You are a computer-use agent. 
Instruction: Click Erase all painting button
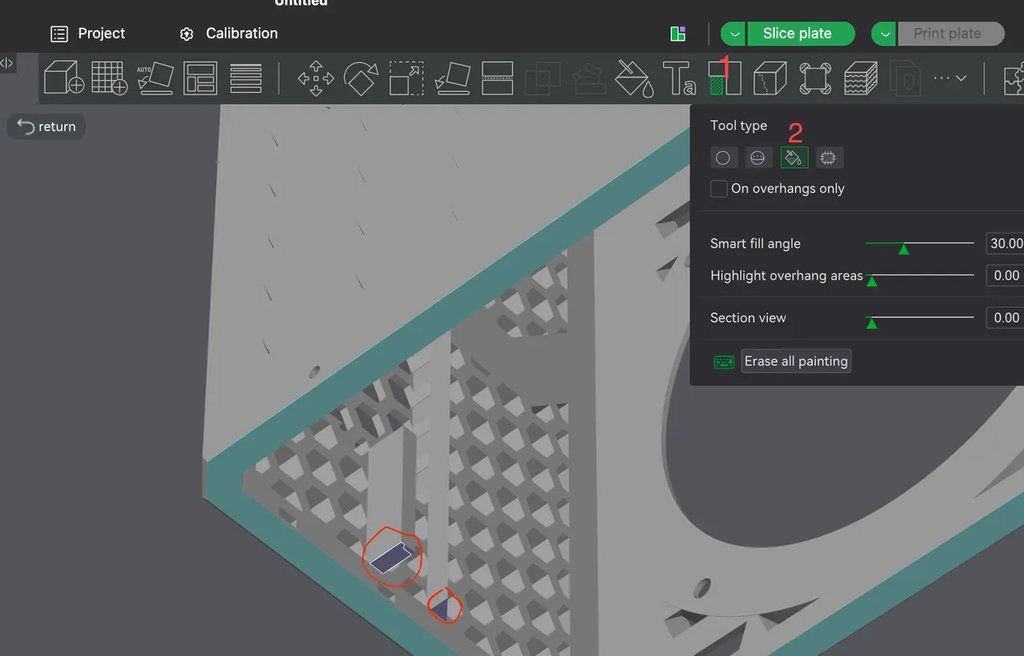point(796,361)
